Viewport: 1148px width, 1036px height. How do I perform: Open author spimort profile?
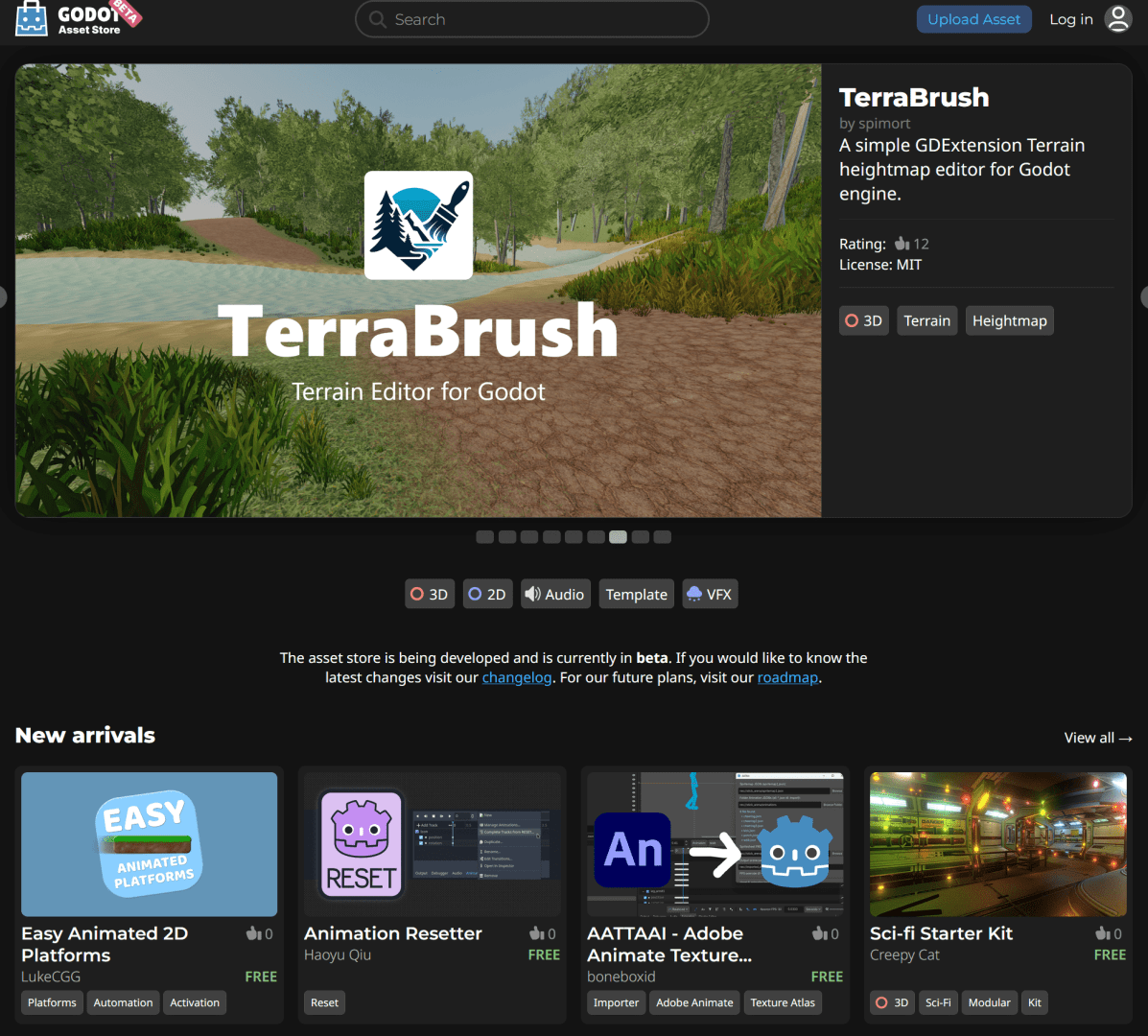coord(875,123)
